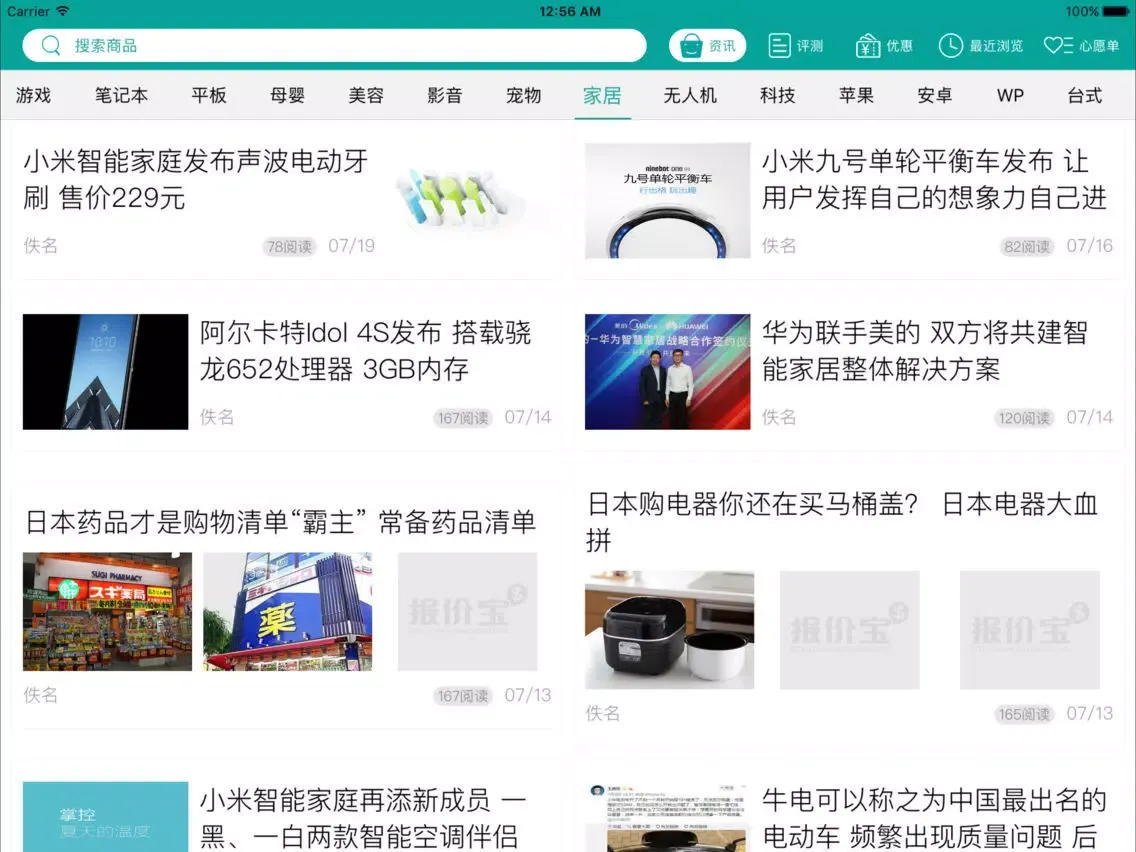The image size is (1136, 852).
Task: Open article 华为联手美的 双方将共建智能家居
Action: pyautogui.click(x=925, y=351)
